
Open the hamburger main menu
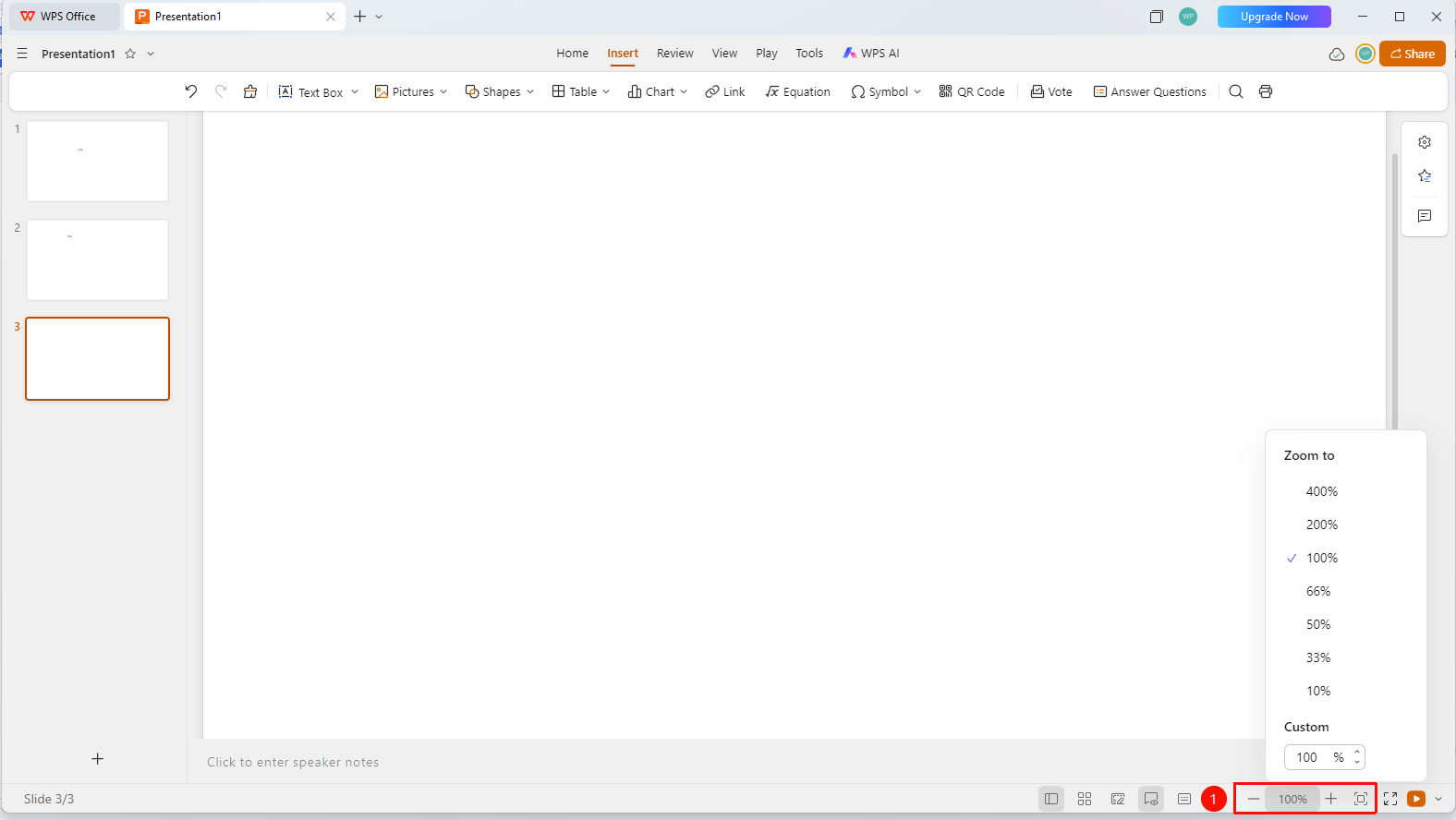22,54
